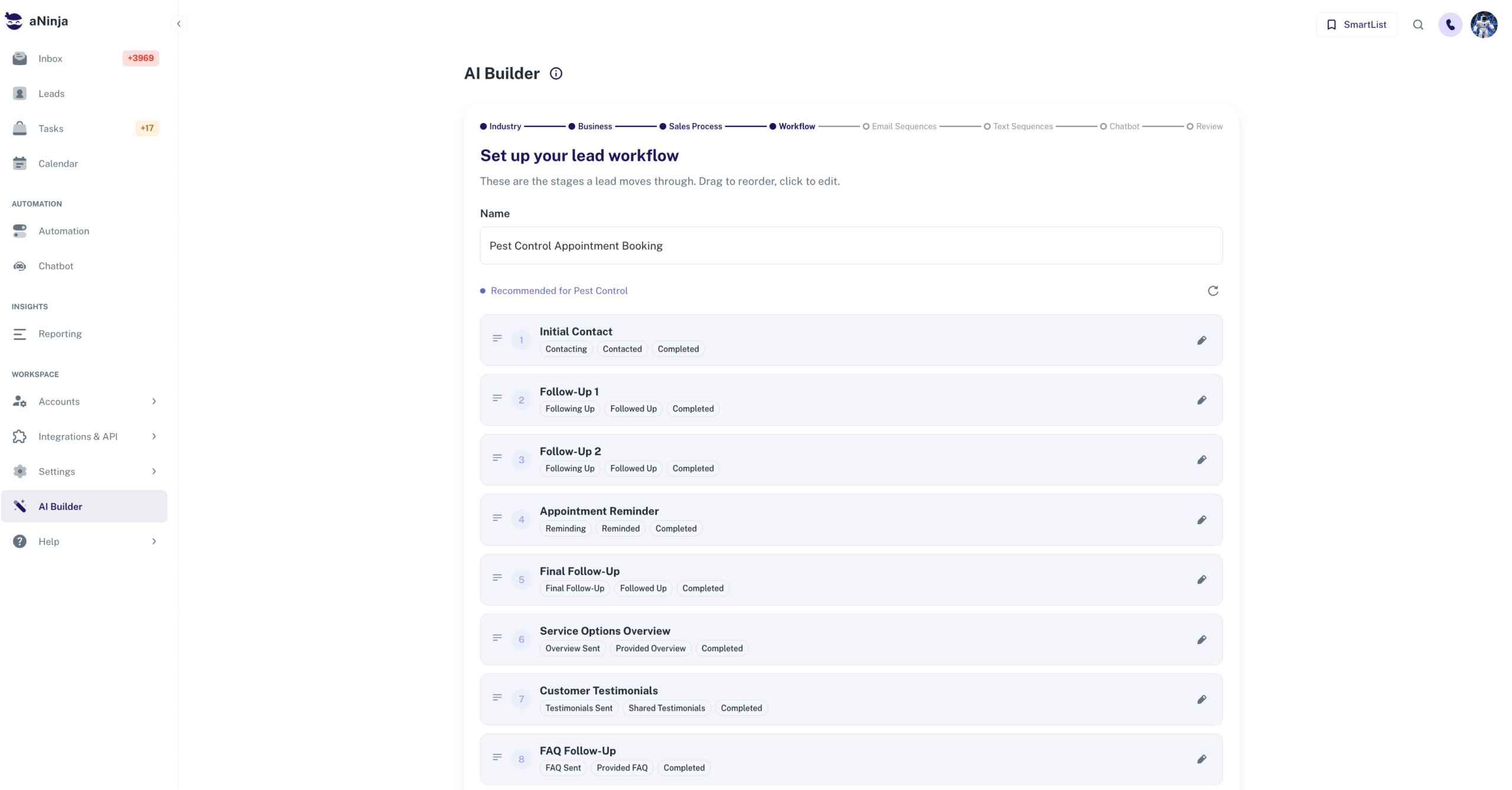Click Recommended for Pest Control link
1512x790 pixels.
[559, 291]
